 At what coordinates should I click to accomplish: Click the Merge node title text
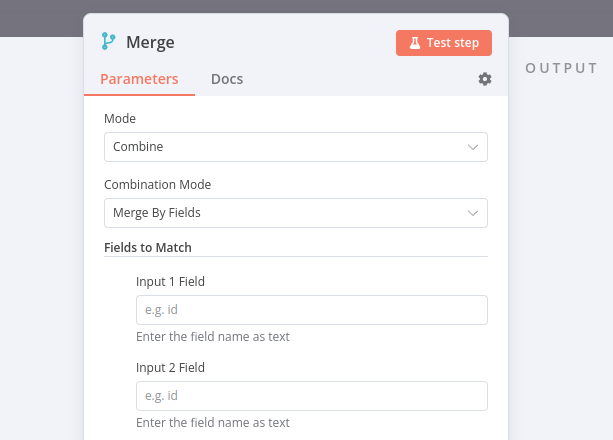[150, 42]
